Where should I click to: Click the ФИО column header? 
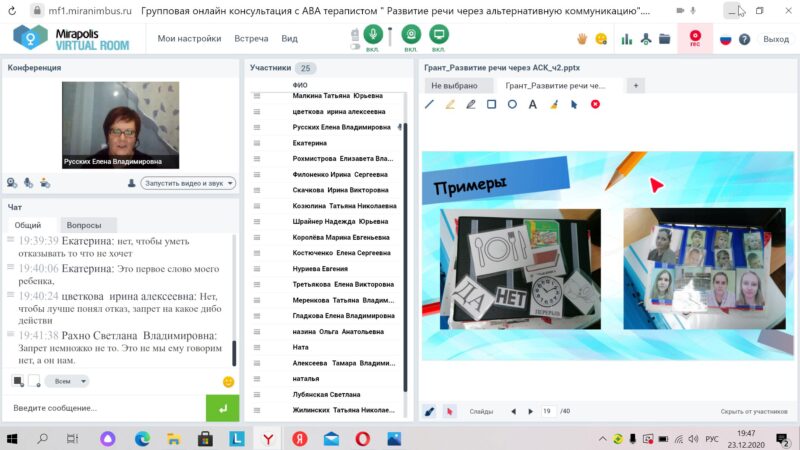300,85
